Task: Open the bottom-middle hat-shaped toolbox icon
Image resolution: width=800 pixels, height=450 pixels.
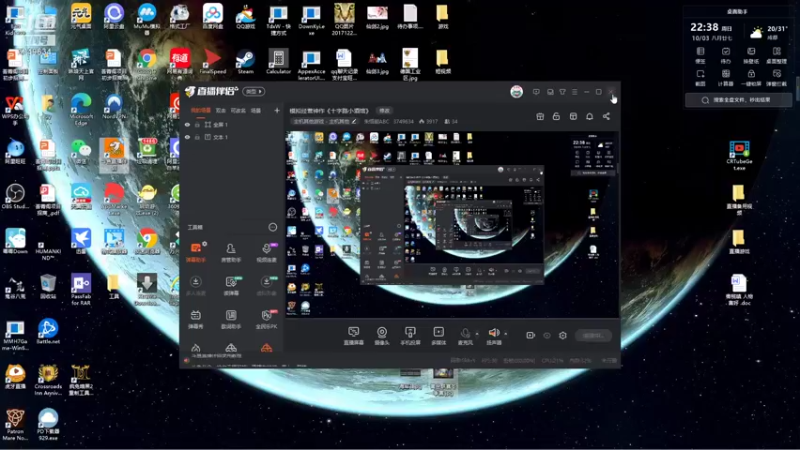Action: pos(231,348)
